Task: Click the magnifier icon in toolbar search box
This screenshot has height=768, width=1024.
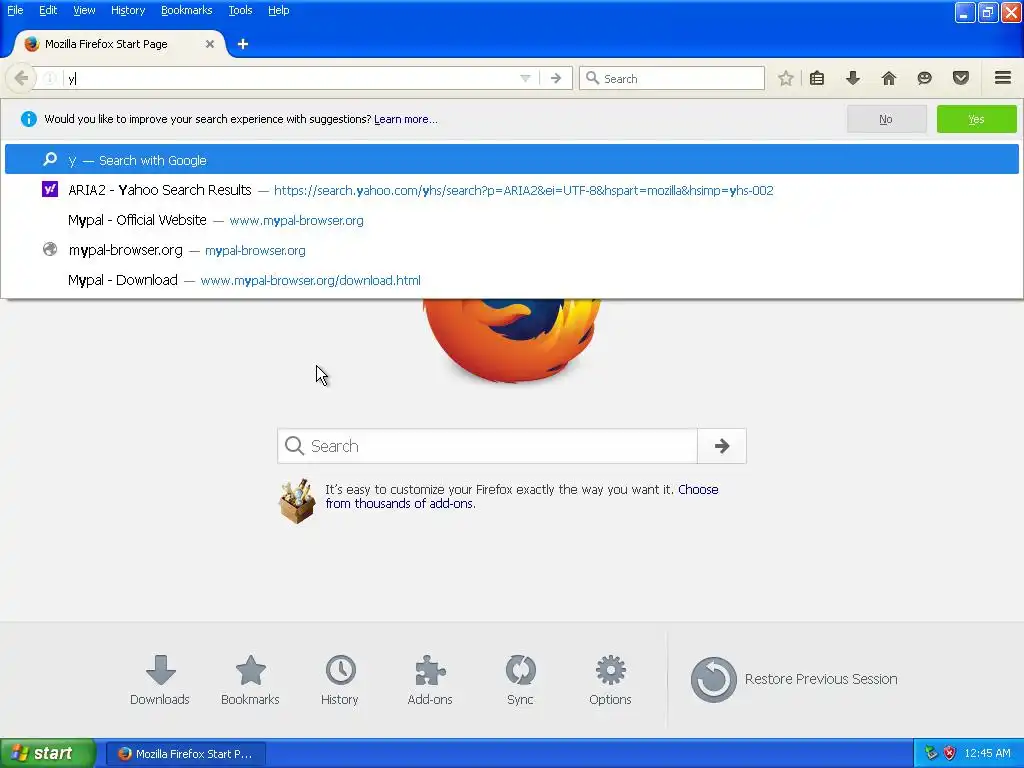Action: 592,78
